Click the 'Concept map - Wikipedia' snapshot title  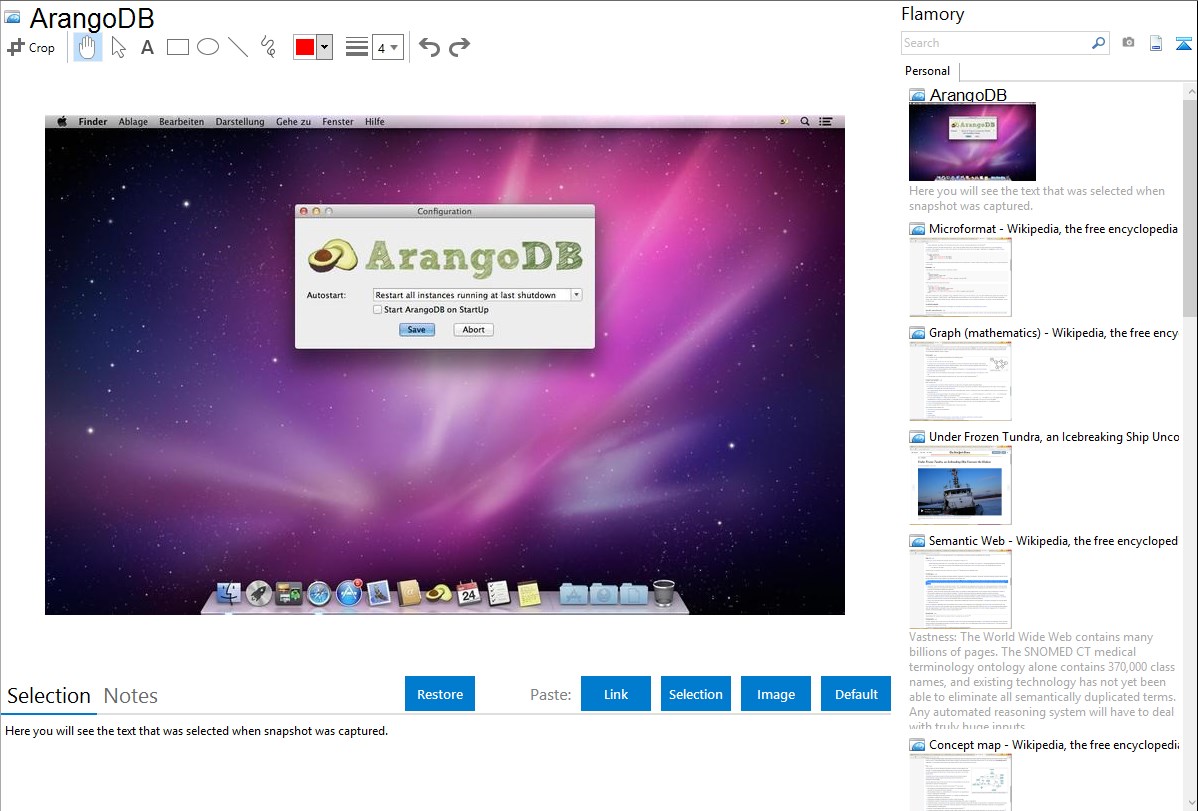pyautogui.click(x=1053, y=745)
